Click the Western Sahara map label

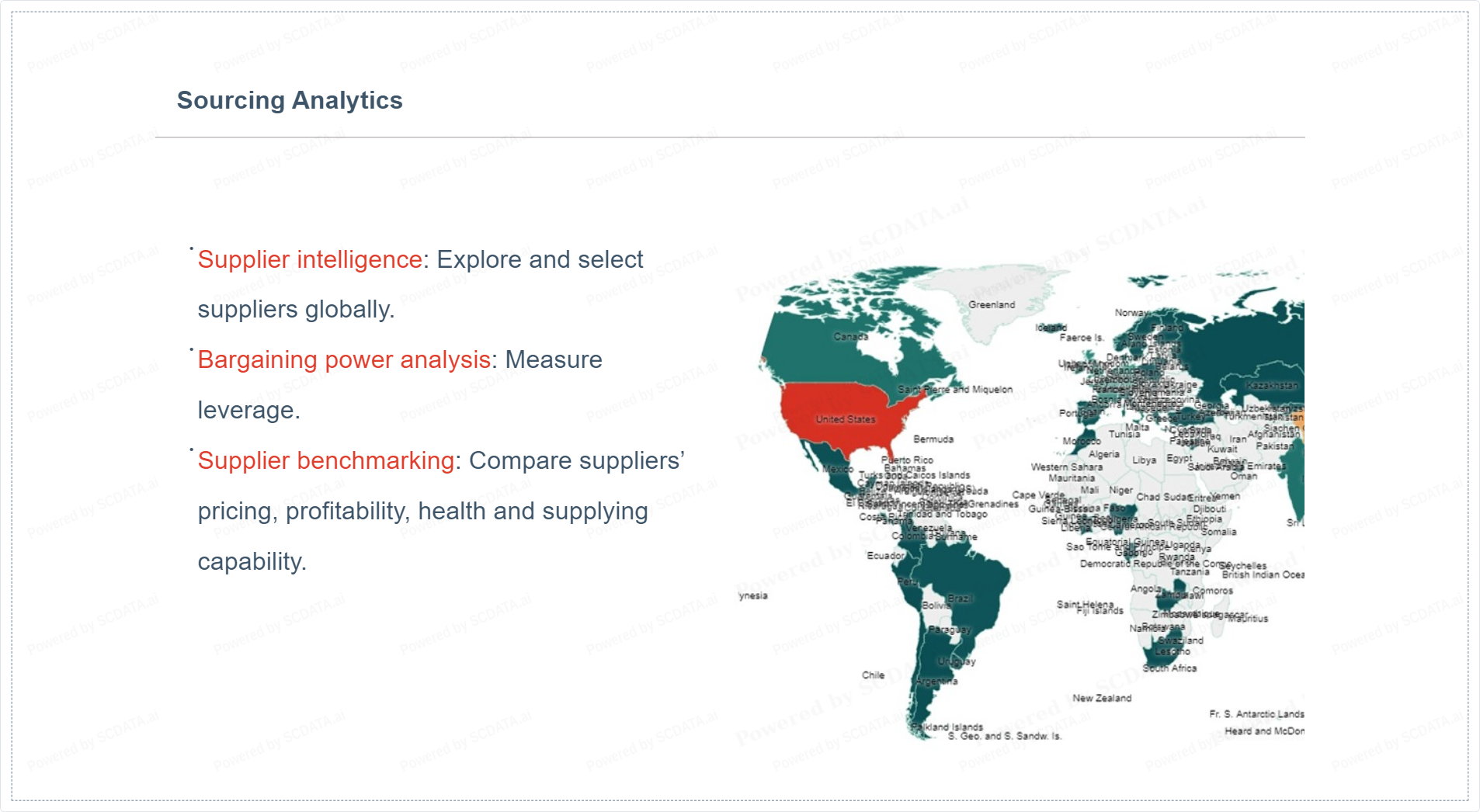pos(1066,467)
